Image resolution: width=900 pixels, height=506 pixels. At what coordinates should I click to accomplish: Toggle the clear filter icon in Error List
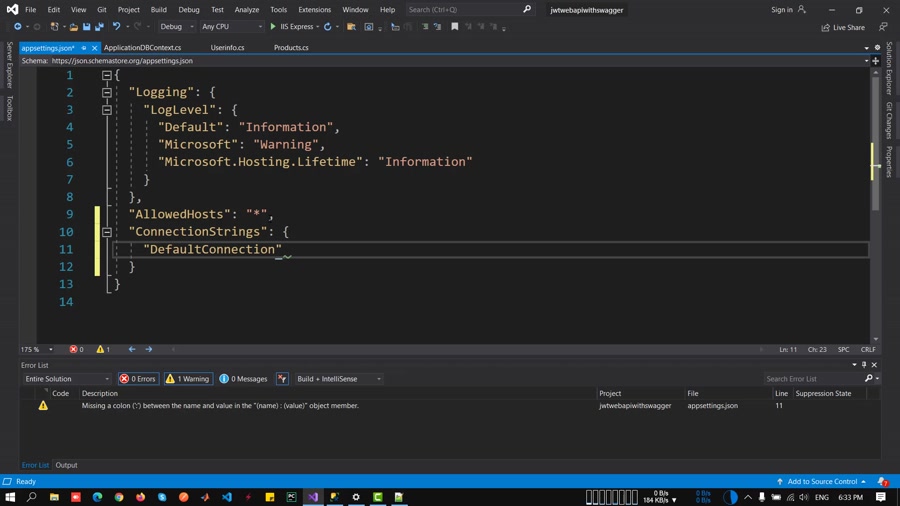pos(282,379)
